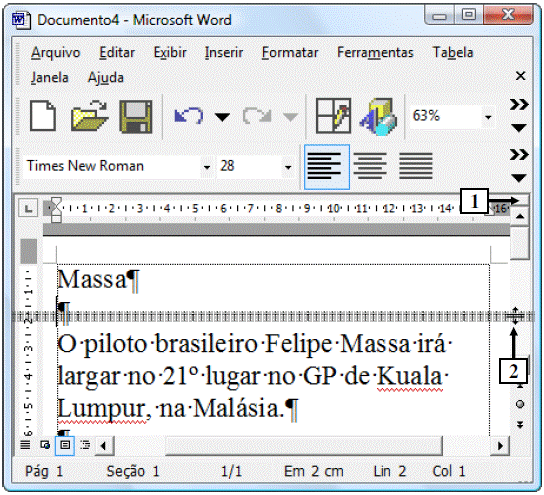
Task: Open the Arquivo menu
Action: point(56,53)
